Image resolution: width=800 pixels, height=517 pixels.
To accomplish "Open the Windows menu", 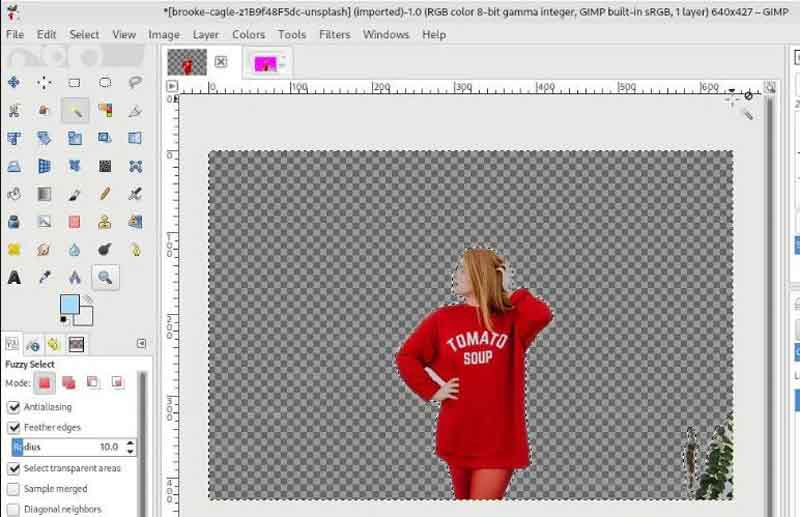I will point(386,34).
